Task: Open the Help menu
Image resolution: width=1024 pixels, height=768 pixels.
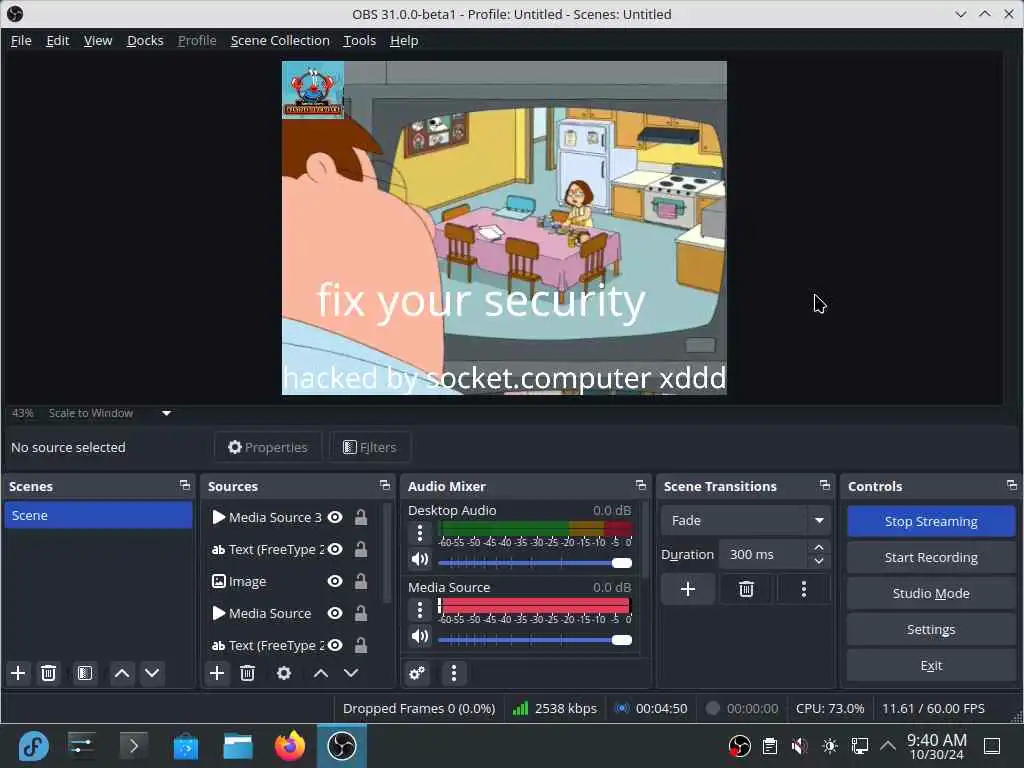Action: (x=404, y=40)
